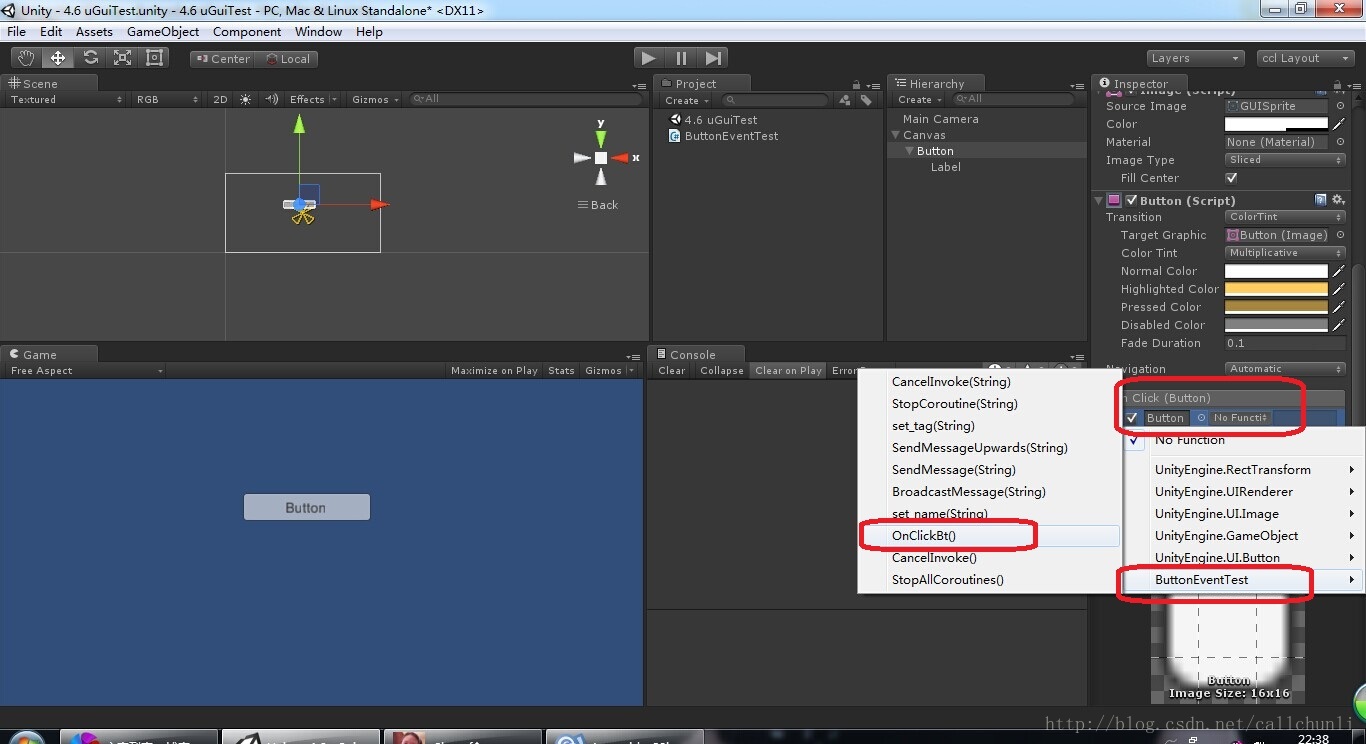This screenshot has height=744, width=1366.
Task: Select the Rect Transform tool in the toolbar
Action: [x=155, y=58]
